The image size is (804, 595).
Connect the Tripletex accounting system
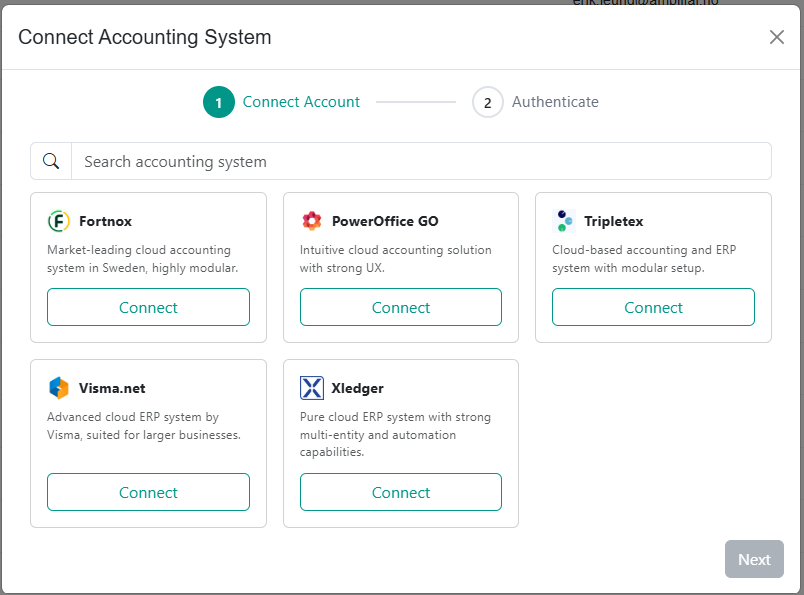point(653,307)
